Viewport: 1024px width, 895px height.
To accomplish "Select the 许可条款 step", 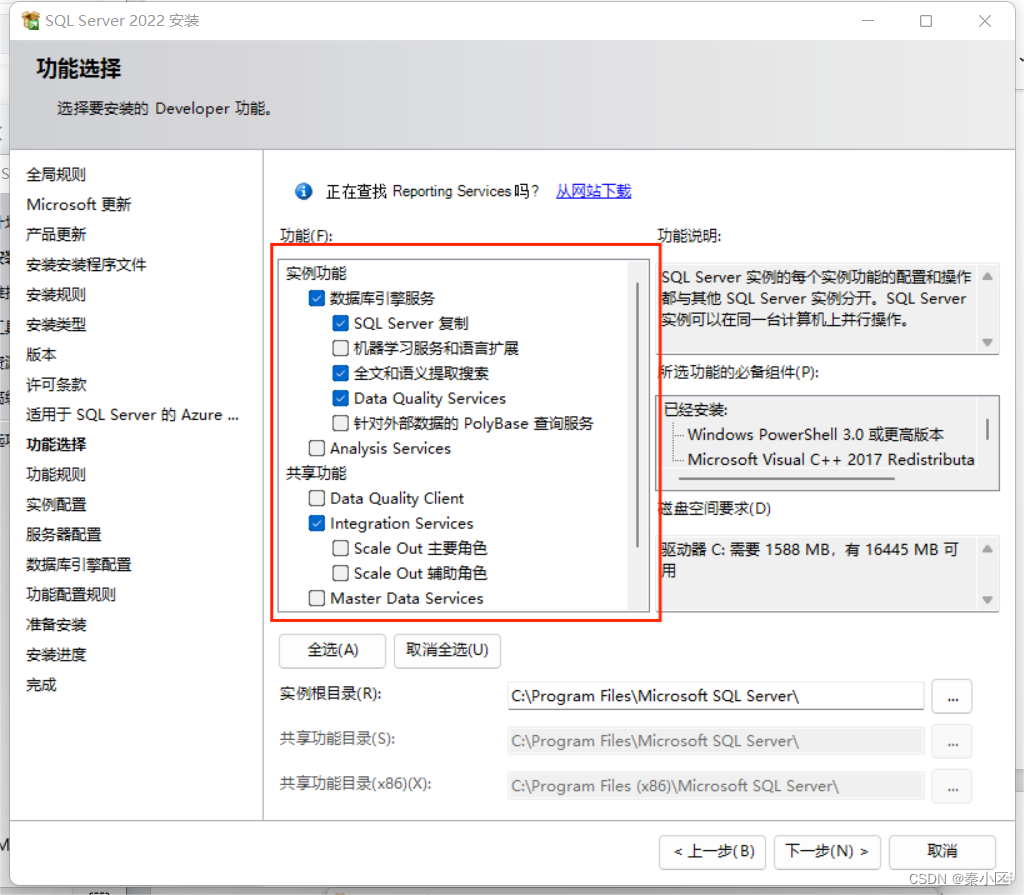I will (x=56, y=385).
